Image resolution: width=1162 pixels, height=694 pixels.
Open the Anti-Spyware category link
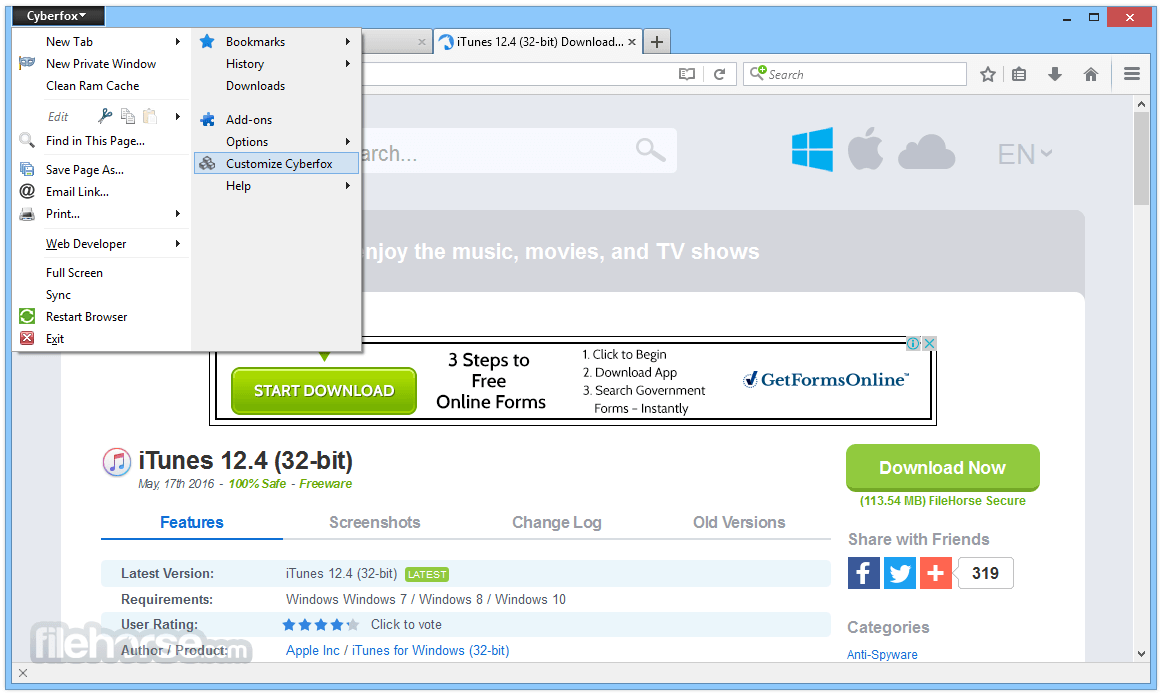tap(883, 654)
